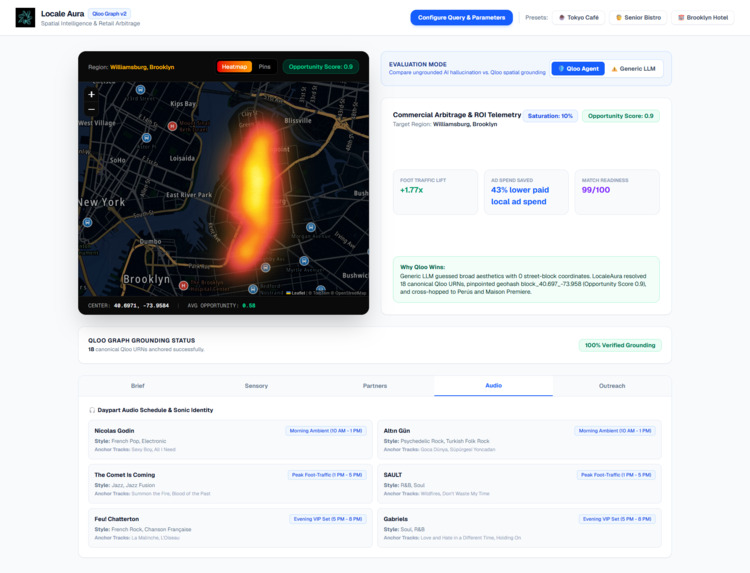This screenshot has width=750, height=573.
Task: Click the Qloo Graph v2 badge
Action: (110, 14)
